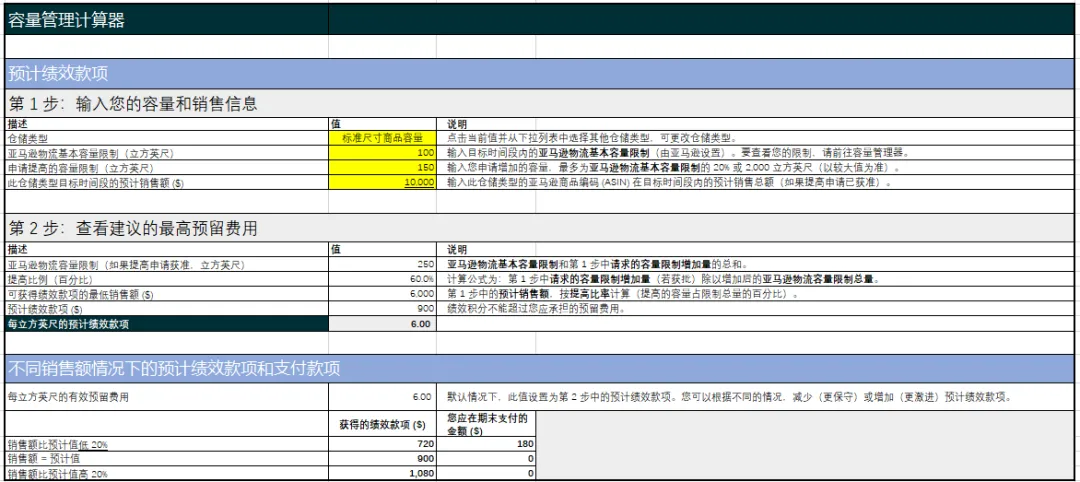Viewport: 1080px width, 482px height.
Task: Select the yellow cell with value 100
Action: pyautogui.click(x=382, y=152)
